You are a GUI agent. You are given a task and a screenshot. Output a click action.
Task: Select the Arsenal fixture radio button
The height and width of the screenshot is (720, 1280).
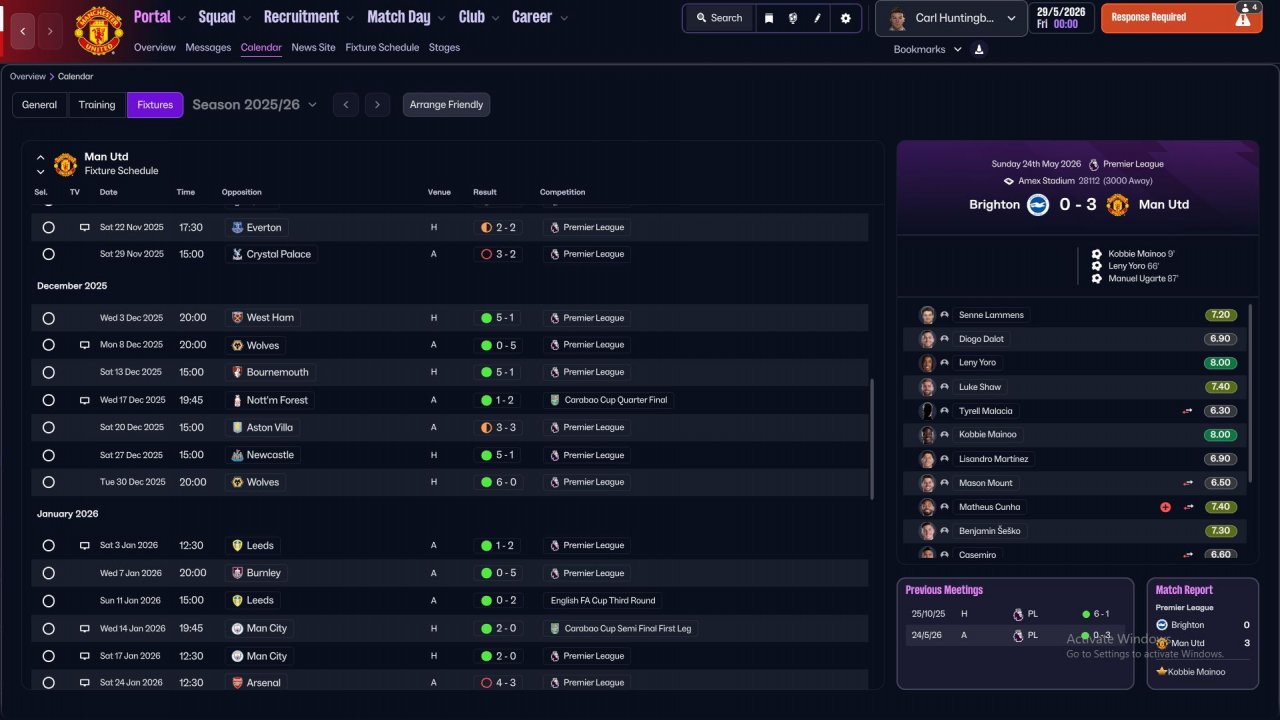coord(48,683)
